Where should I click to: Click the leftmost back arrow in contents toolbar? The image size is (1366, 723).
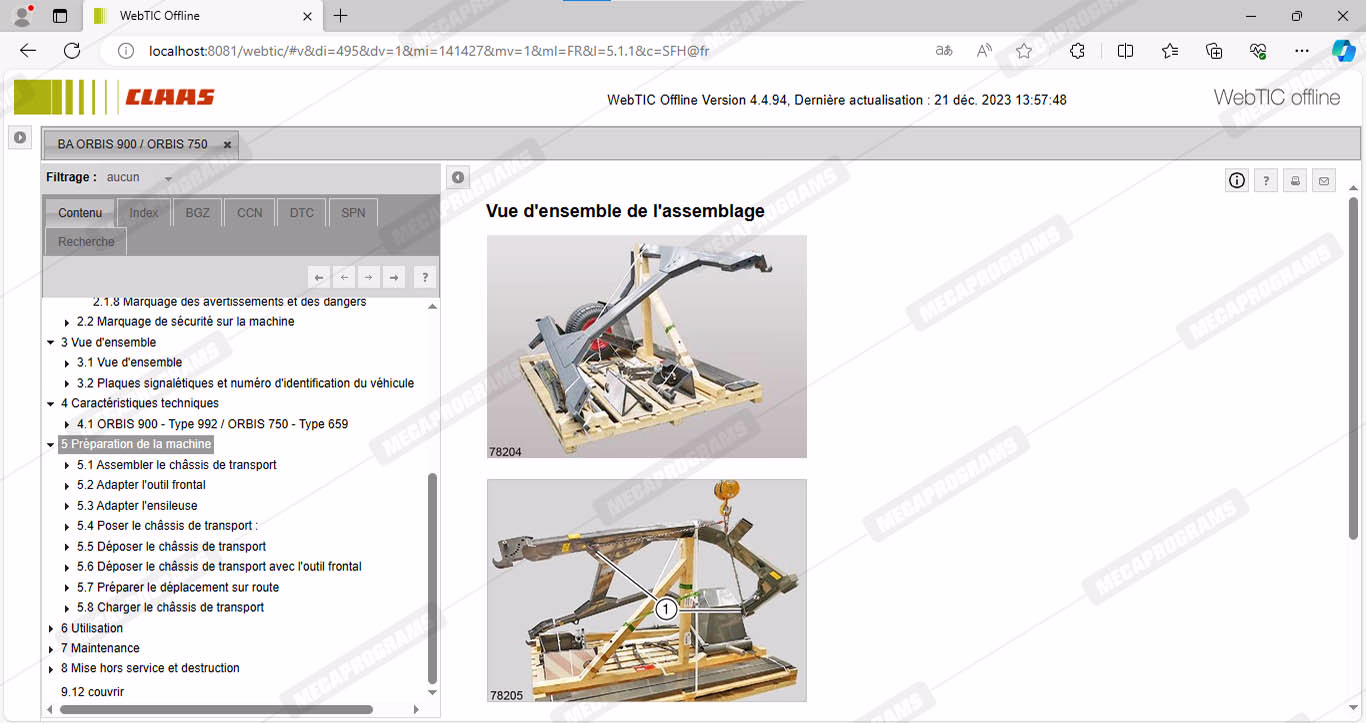pos(319,278)
